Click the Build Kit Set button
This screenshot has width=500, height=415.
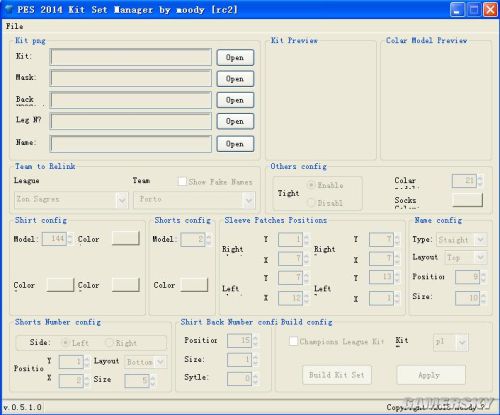coord(337,375)
